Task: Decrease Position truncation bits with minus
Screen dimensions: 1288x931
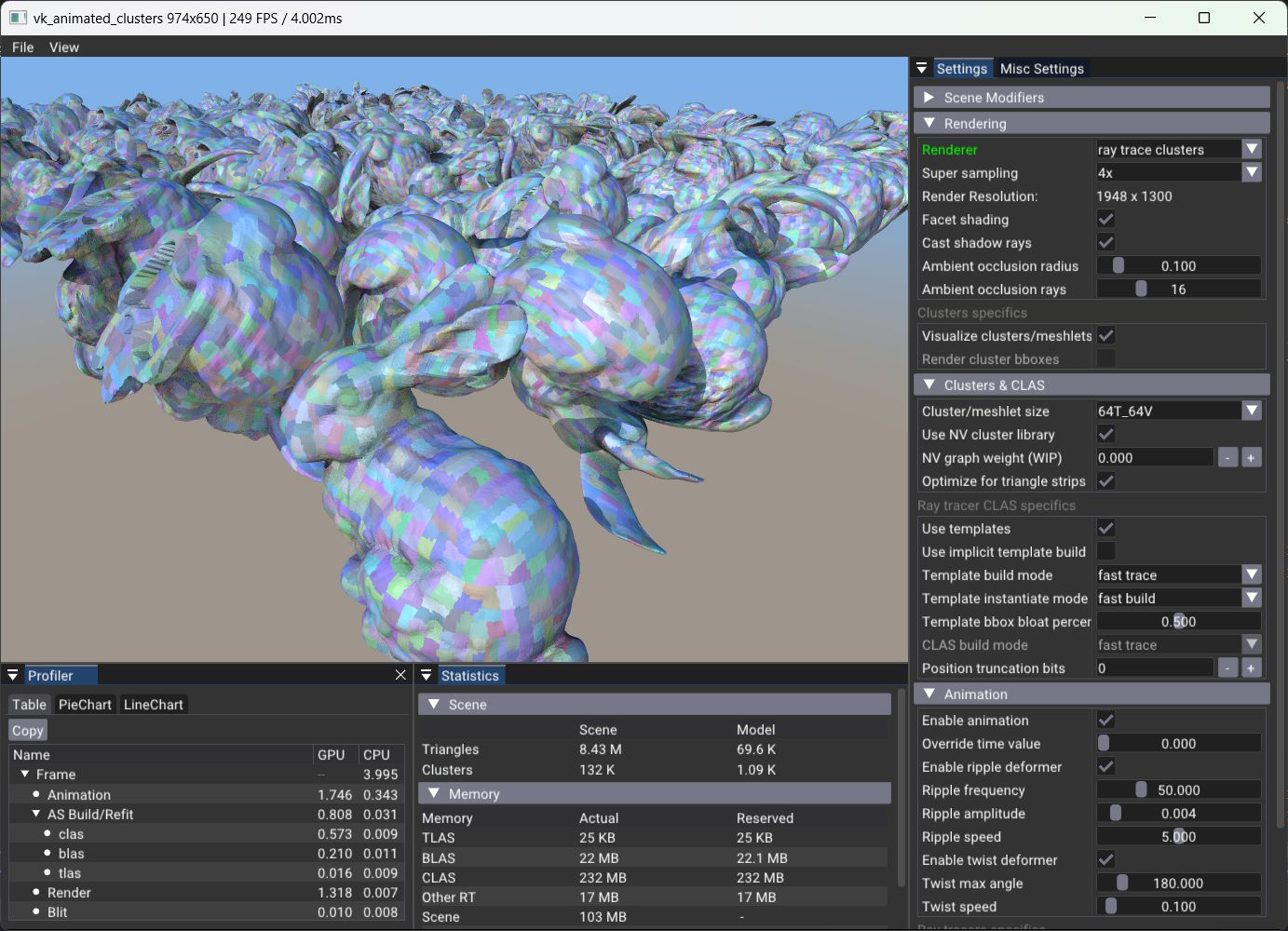Action: pyautogui.click(x=1227, y=668)
